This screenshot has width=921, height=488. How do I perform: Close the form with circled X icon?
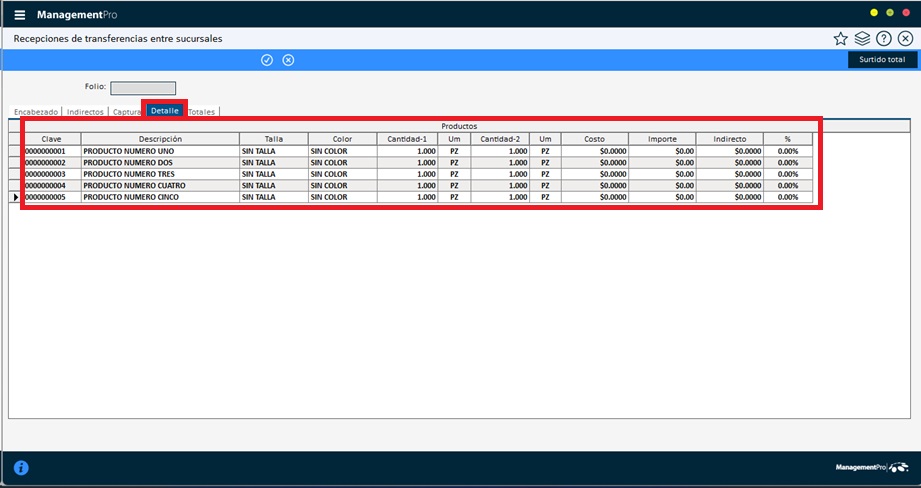click(905, 39)
